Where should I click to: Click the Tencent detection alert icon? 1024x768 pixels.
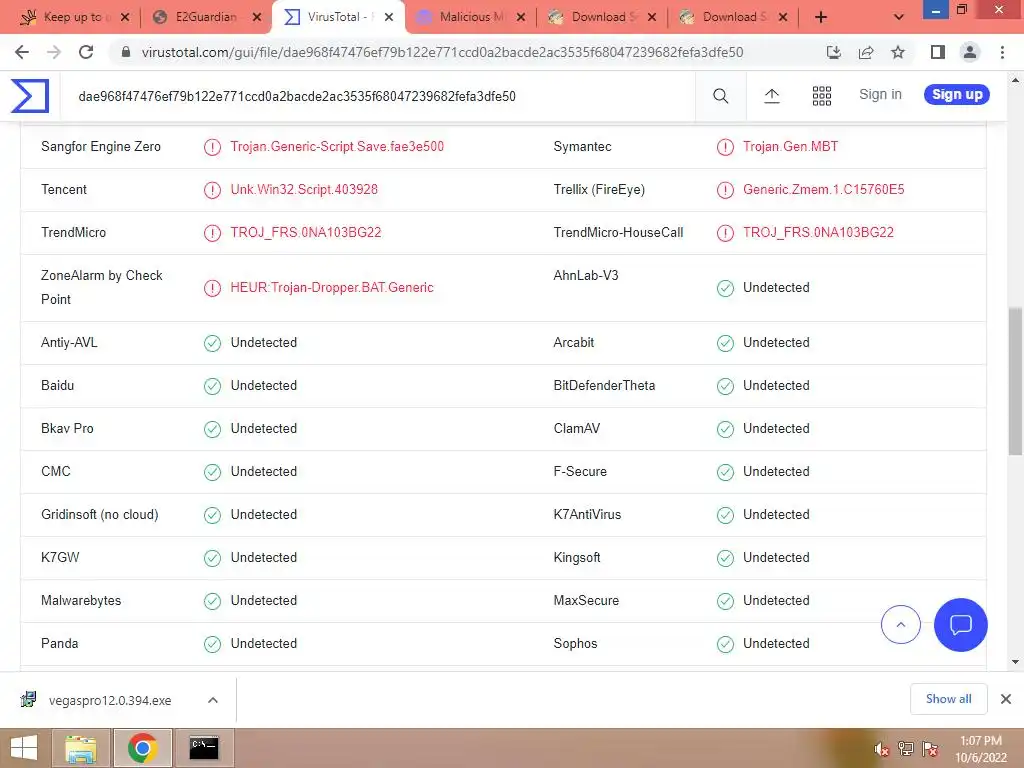pyautogui.click(x=212, y=190)
